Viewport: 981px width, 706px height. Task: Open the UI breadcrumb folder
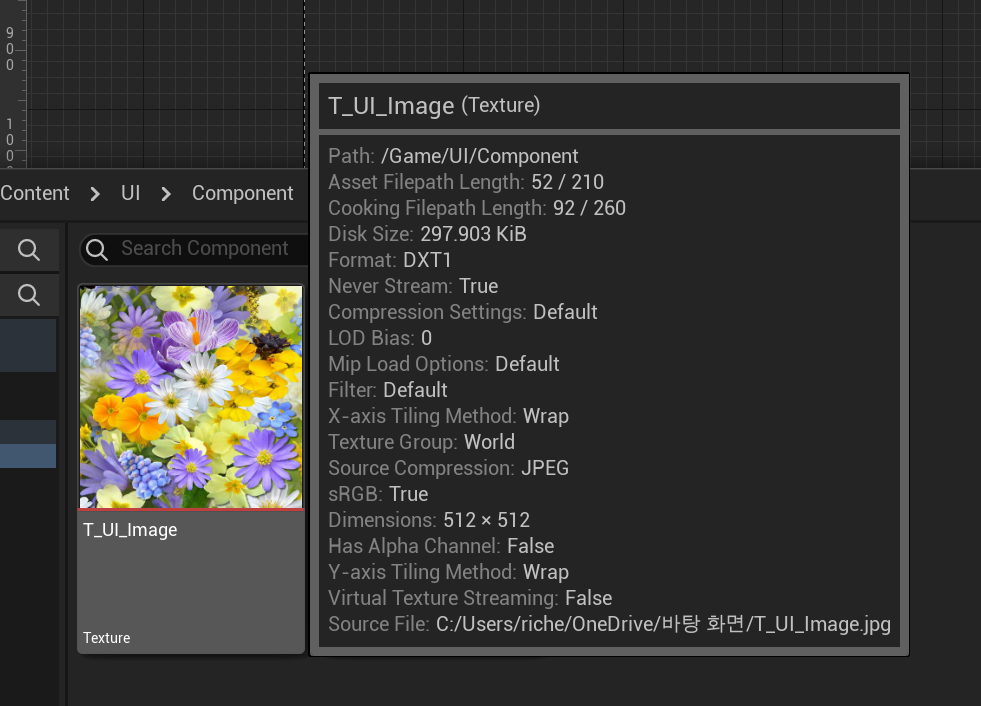click(x=131, y=193)
